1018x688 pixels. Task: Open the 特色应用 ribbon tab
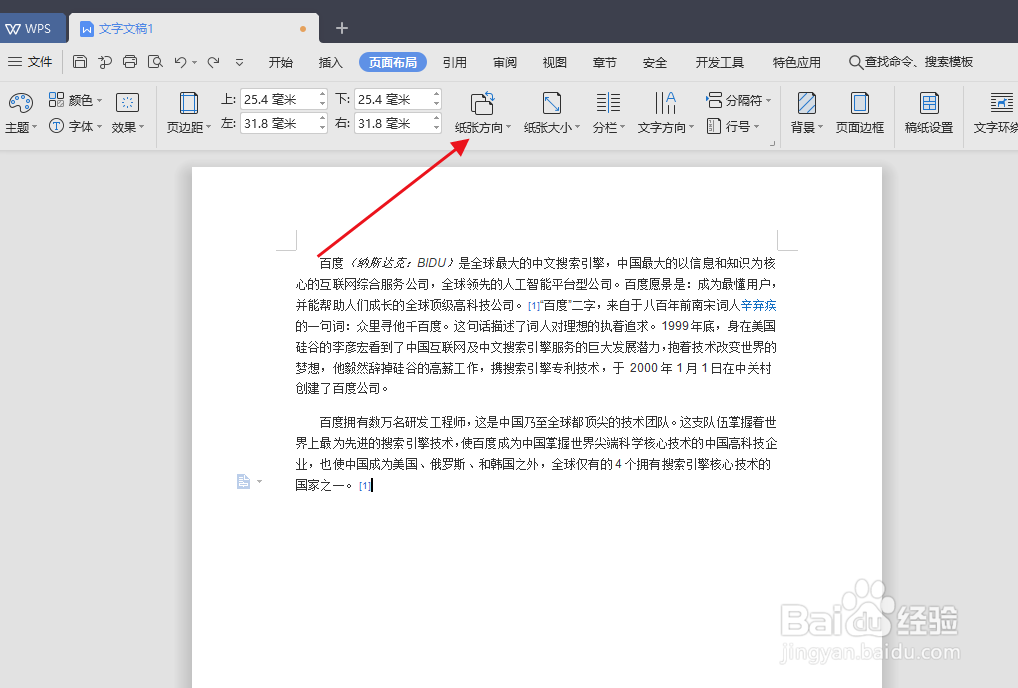[x=797, y=62]
